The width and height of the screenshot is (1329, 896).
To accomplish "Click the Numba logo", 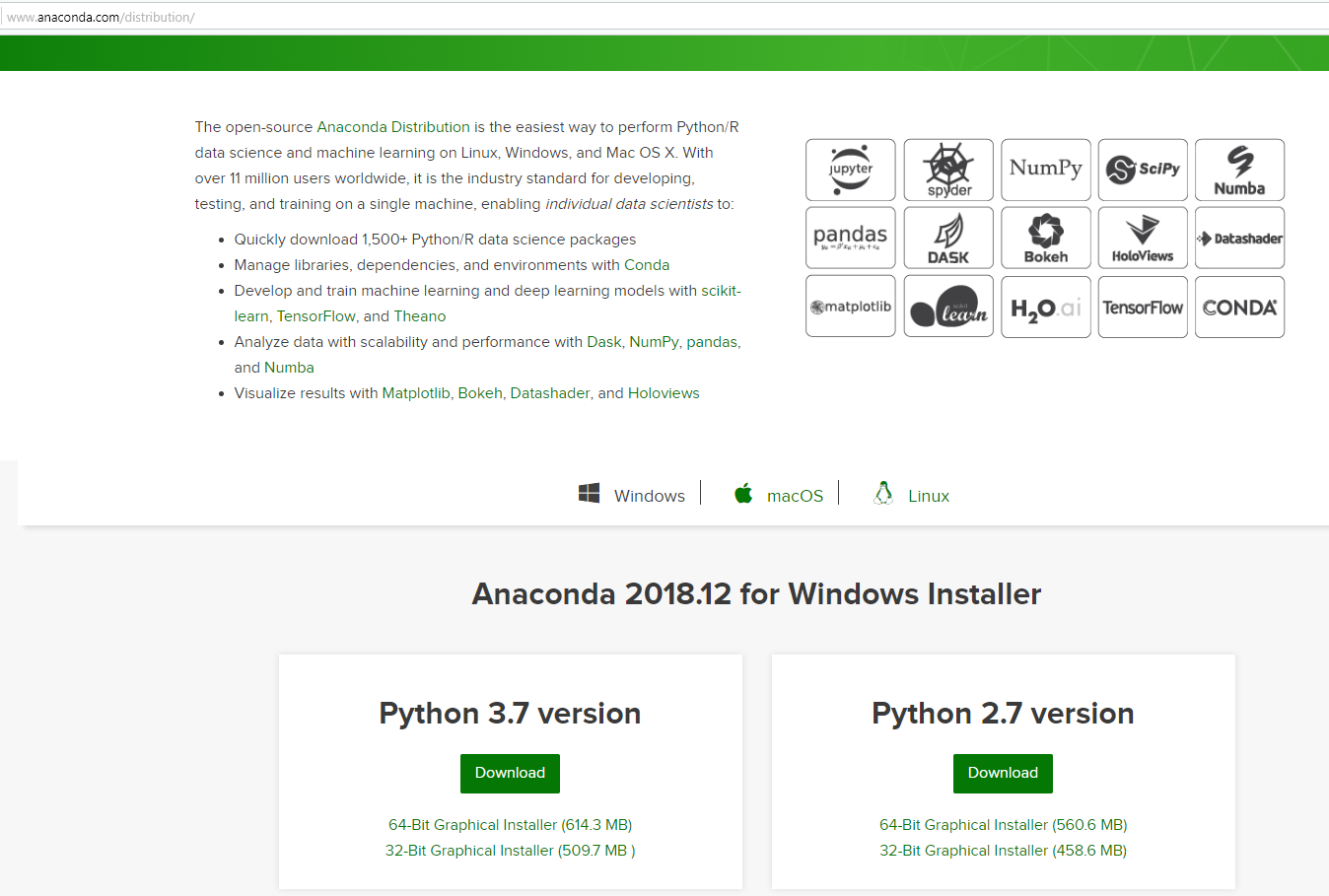I will [1239, 170].
